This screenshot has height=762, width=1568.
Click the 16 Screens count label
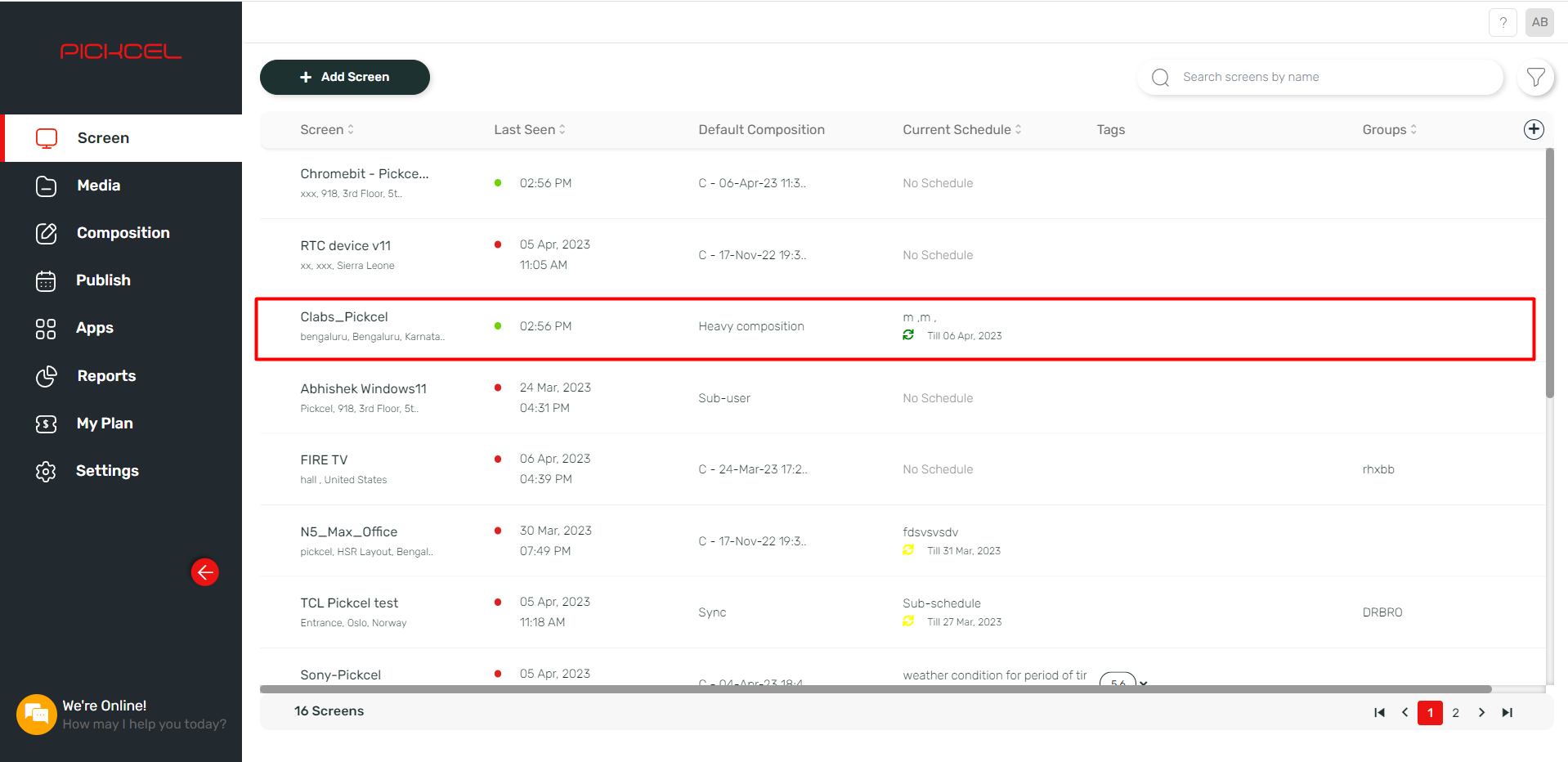[x=329, y=711]
